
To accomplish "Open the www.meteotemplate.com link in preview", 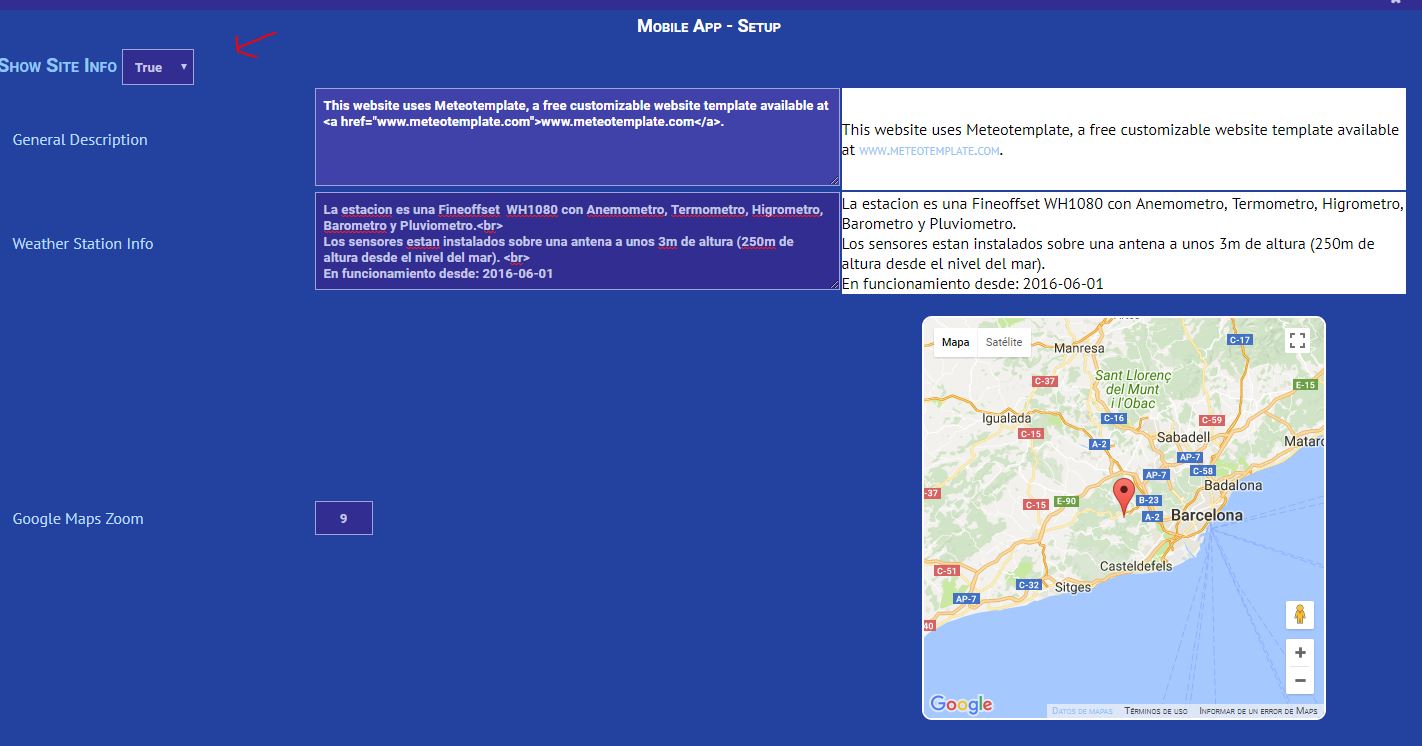I will pos(929,151).
